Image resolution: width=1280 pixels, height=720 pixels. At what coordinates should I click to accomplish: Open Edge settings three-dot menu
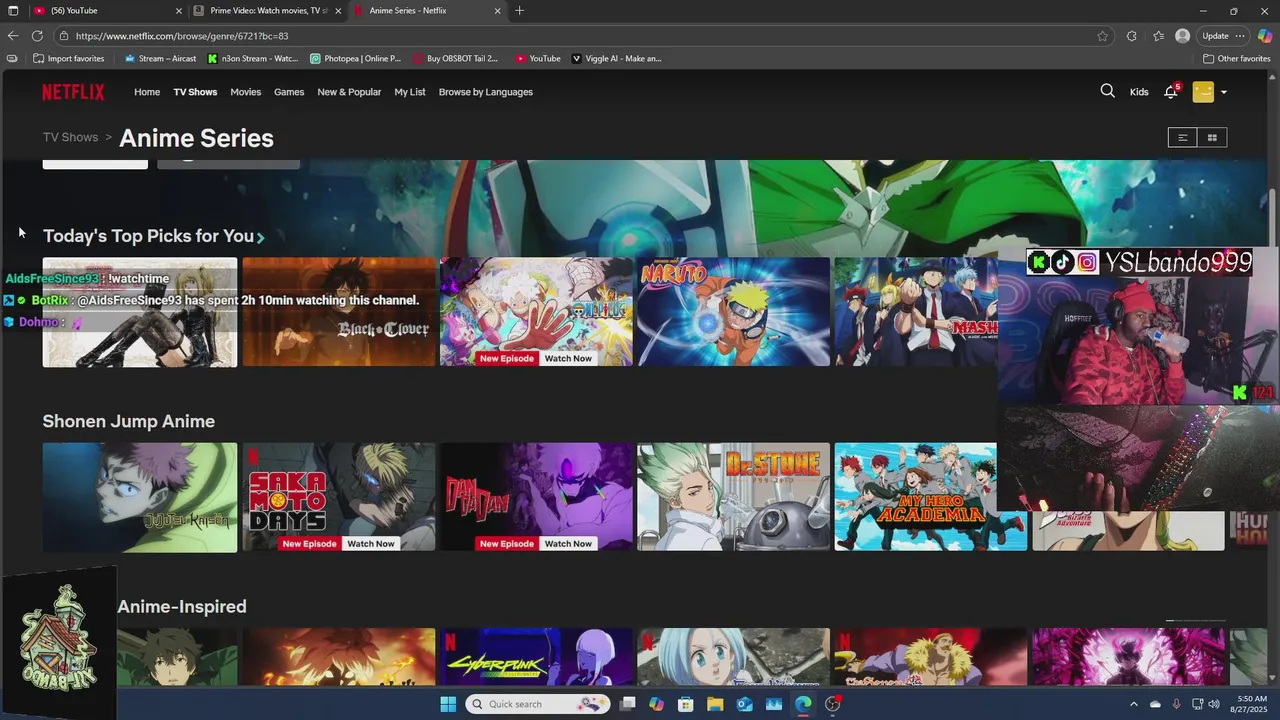[x=1240, y=36]
